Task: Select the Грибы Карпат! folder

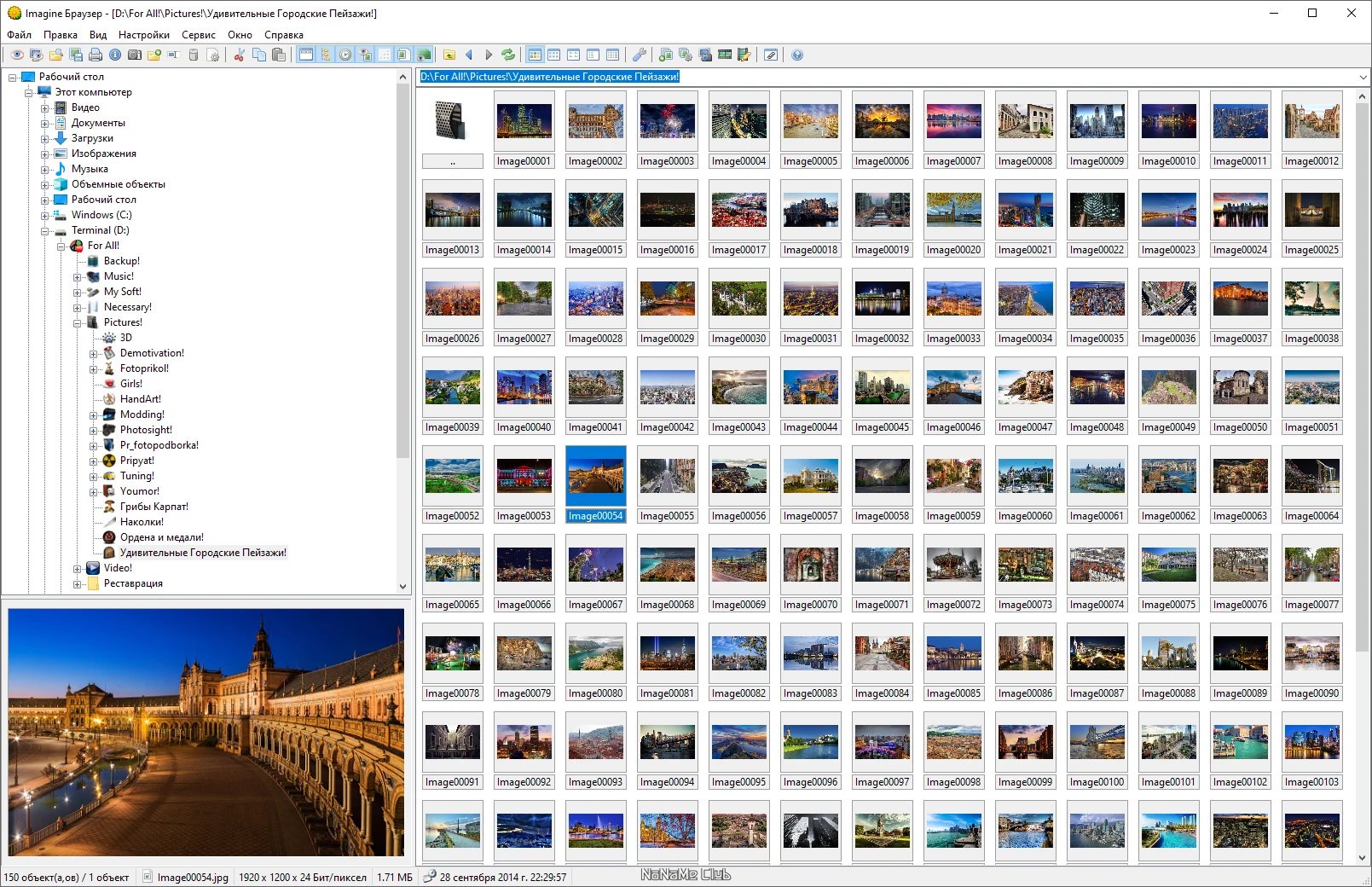Action: pyautogui.click(x=154, y=507)
